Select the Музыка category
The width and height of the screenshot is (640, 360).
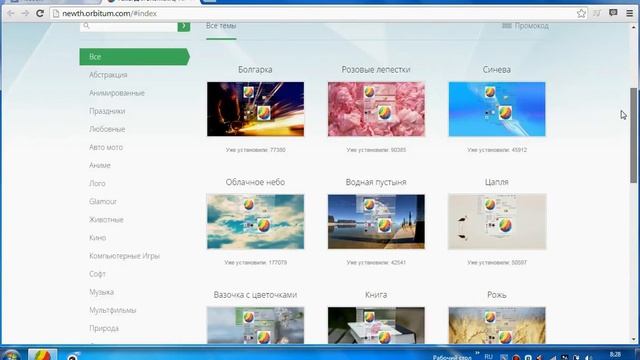coord(101,292)
